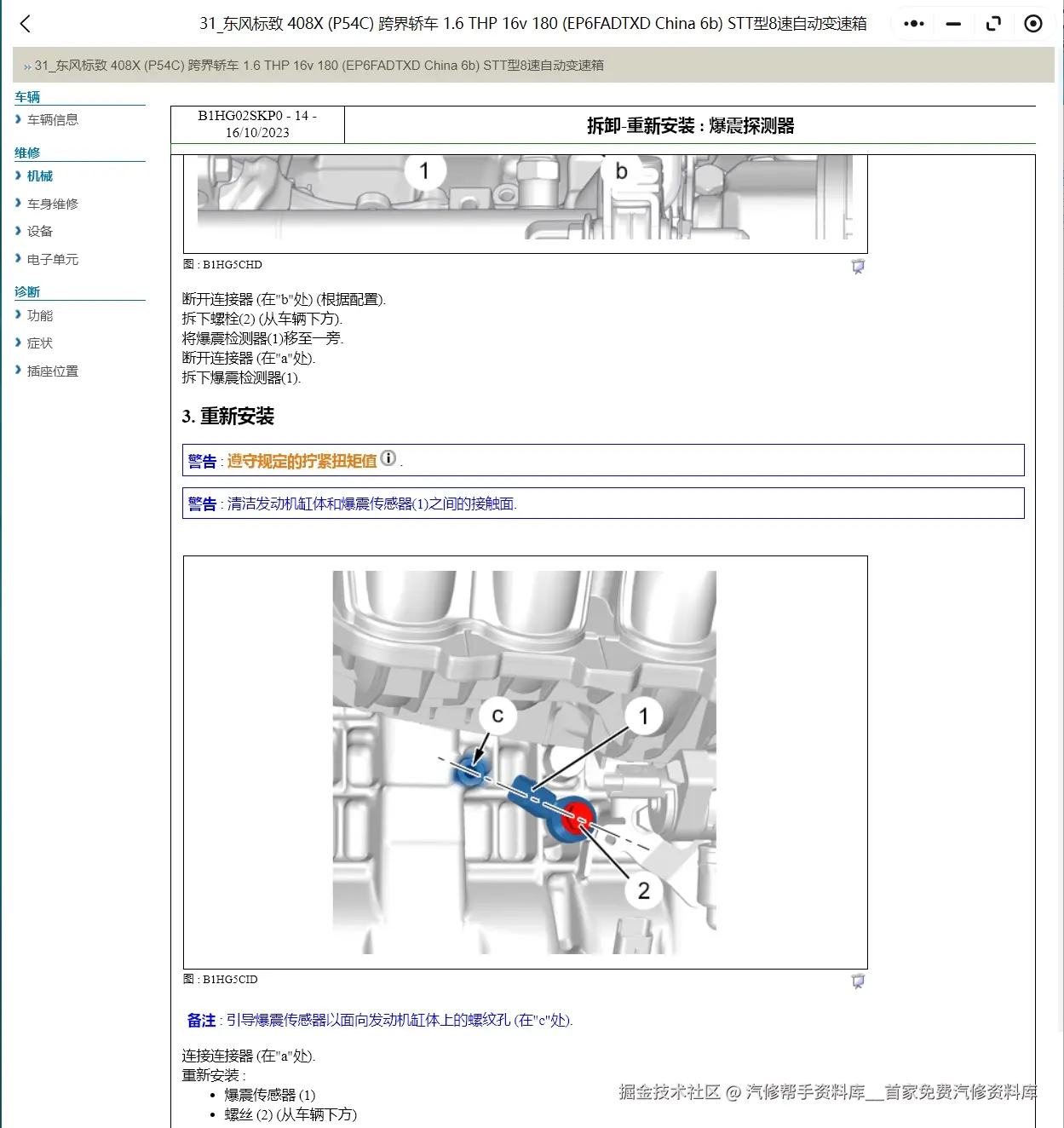Select 症状 under 诊断 section

click(39, 342)
